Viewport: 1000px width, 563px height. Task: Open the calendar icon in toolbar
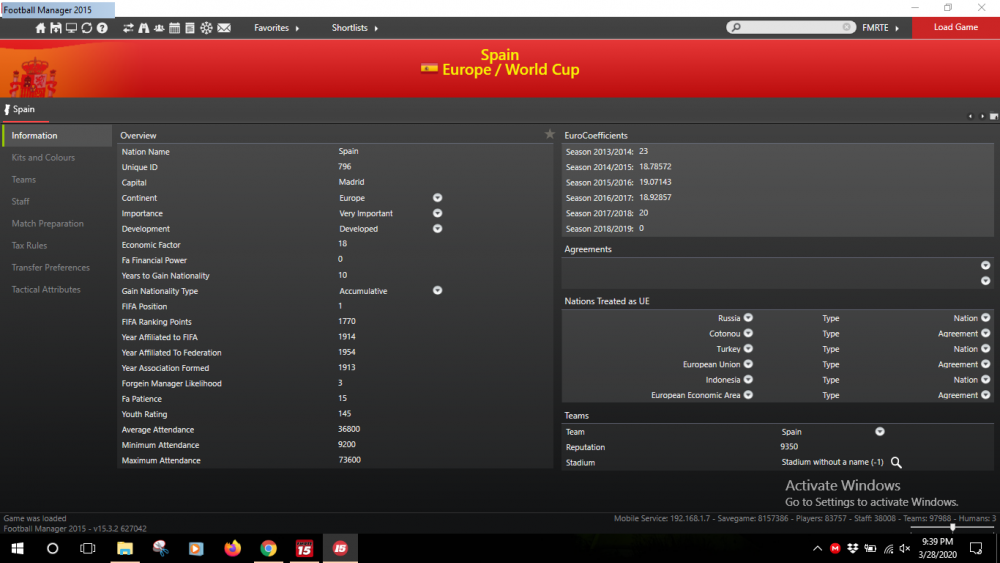pos(174,28)
